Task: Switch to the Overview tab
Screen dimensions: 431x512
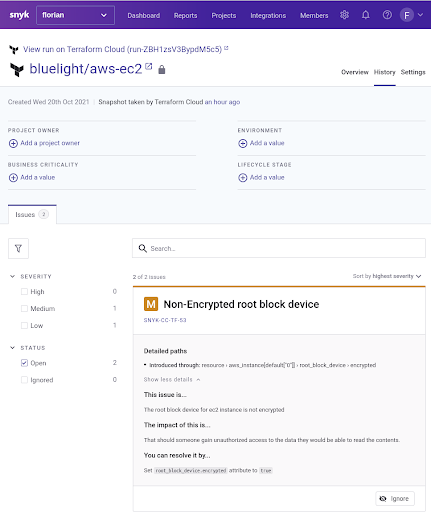Action: click(x=355, y=72)
